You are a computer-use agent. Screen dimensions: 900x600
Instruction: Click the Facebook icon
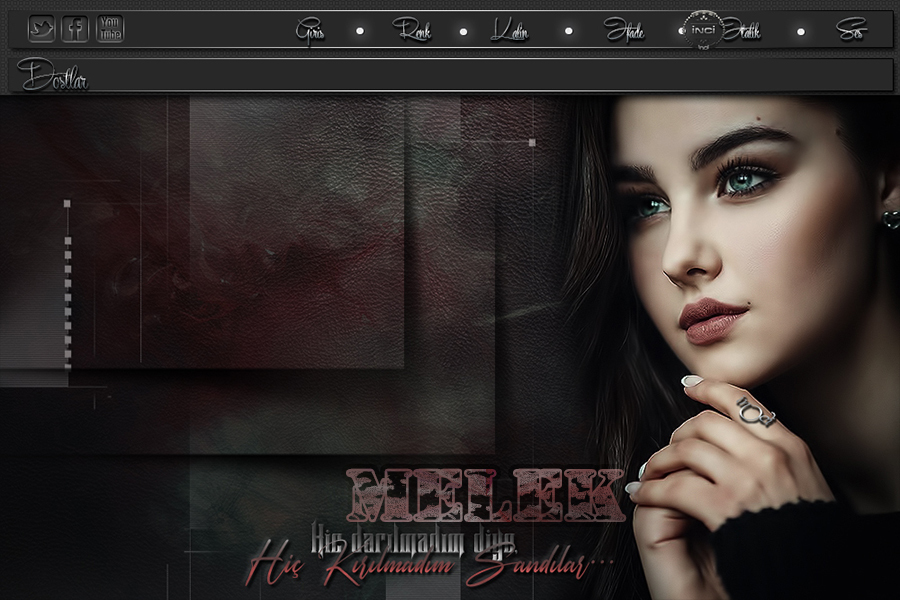click(x=75, y=29)
